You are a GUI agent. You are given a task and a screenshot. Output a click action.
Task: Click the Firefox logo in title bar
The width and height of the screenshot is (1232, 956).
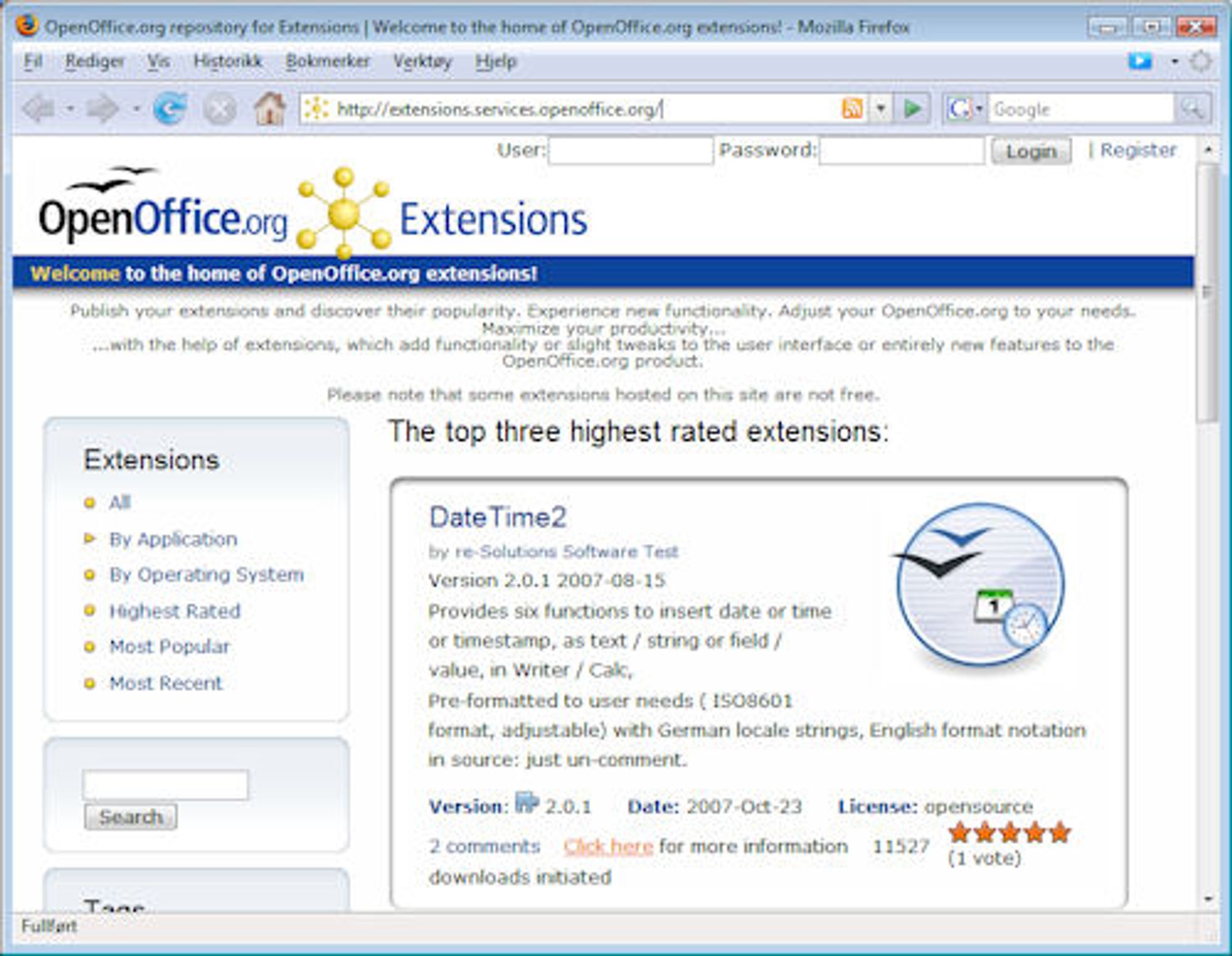click(x=26, y=26)
